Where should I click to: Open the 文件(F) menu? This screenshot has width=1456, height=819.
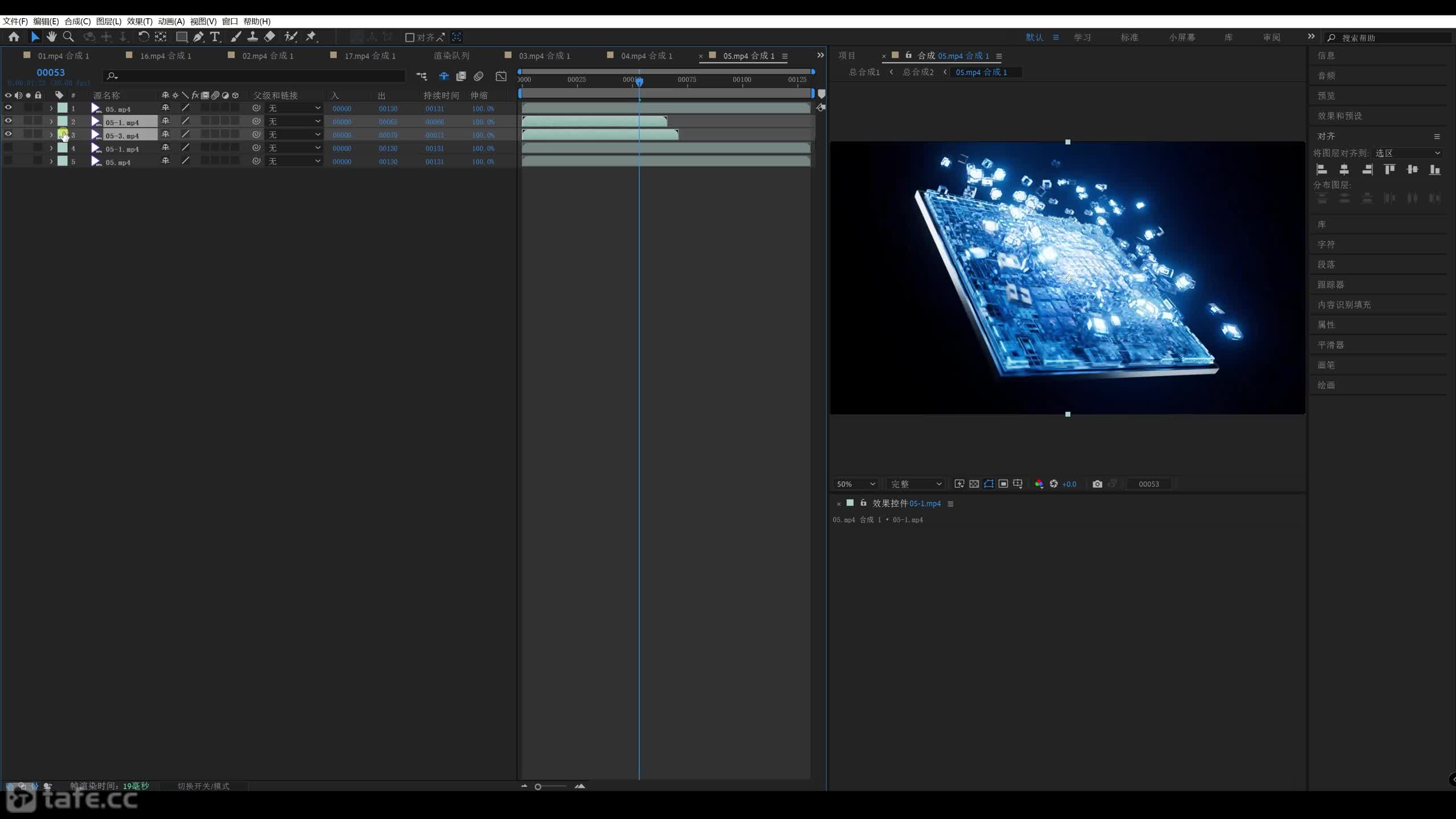15,22
